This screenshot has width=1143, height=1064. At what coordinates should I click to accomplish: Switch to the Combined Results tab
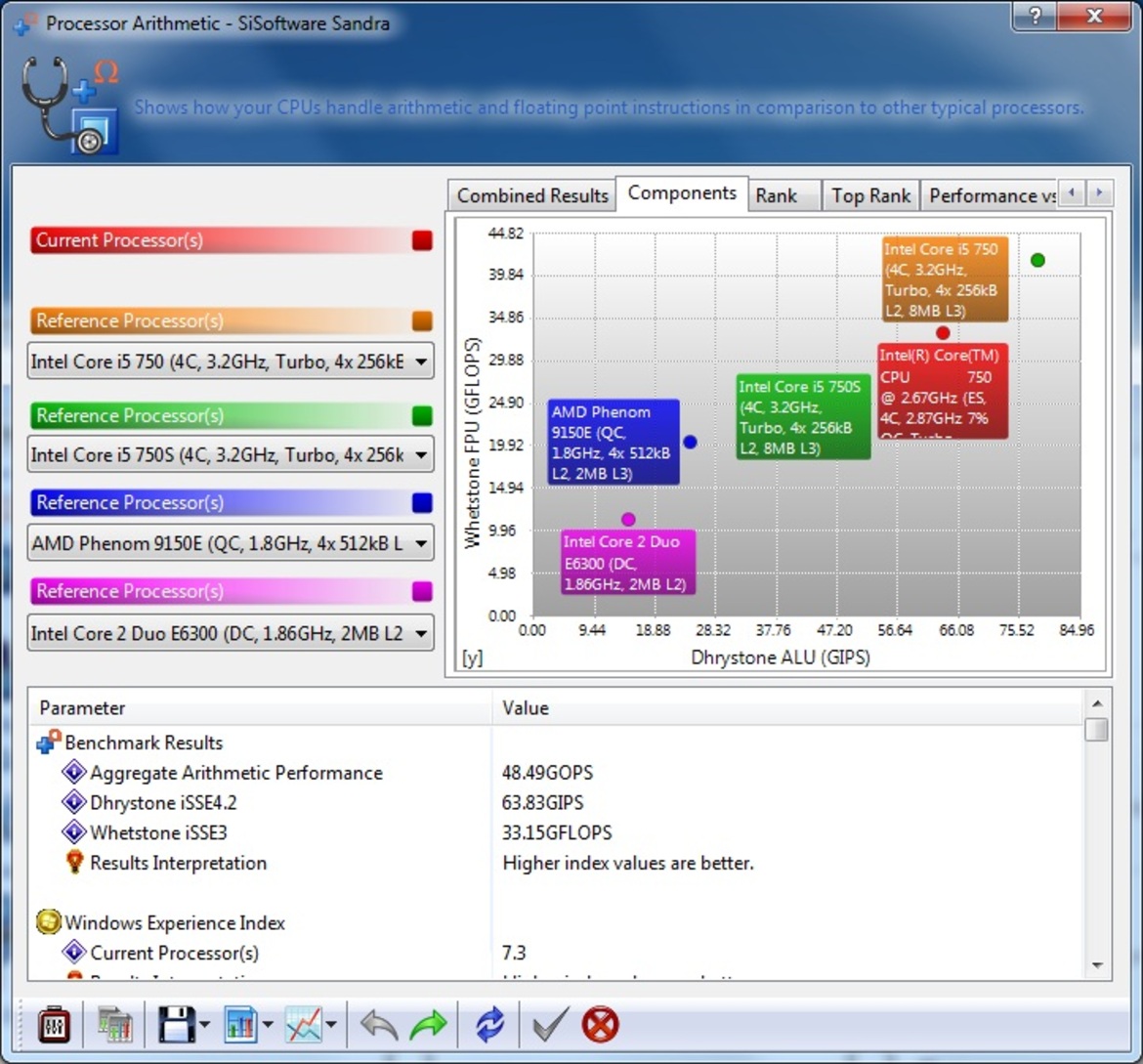(532, 195)
